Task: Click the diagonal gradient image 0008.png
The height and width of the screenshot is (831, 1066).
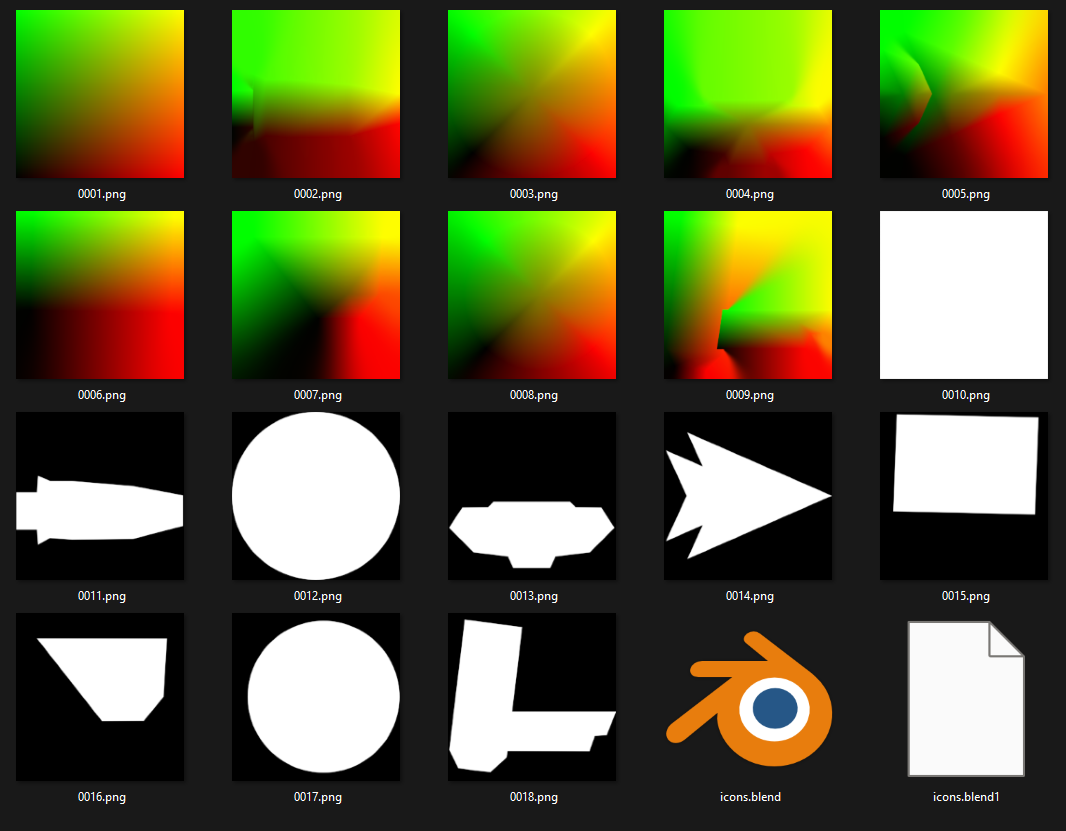Action: pyautogui.click(x=531, y=295)
